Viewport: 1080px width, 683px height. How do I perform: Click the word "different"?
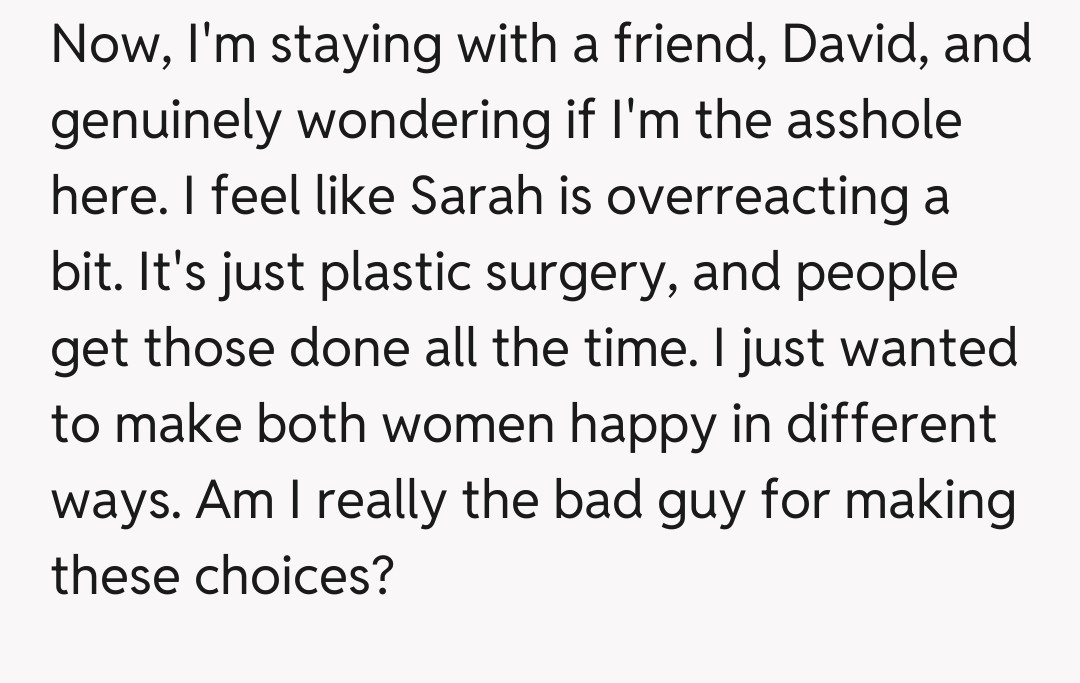[892, 424]
